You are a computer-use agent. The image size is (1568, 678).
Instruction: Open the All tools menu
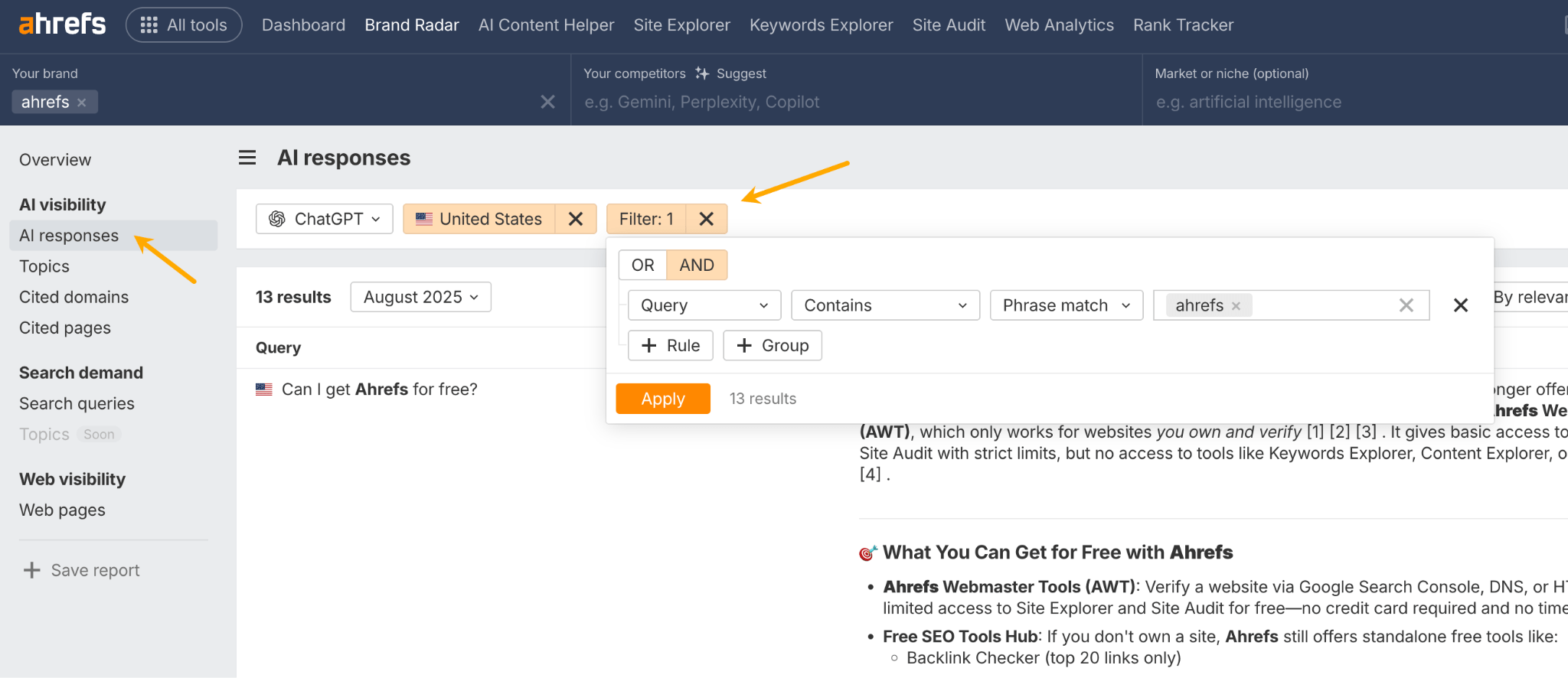coord(184,25)
